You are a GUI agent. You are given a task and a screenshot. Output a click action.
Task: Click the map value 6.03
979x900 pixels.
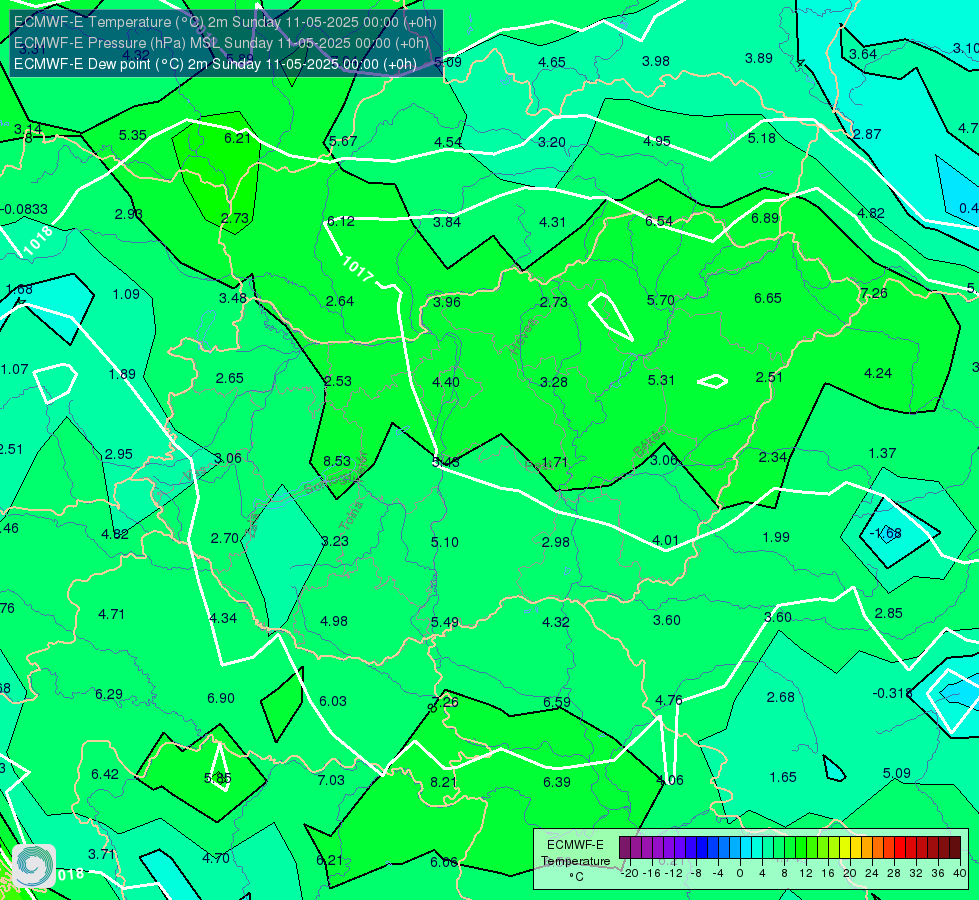(333, 701)
